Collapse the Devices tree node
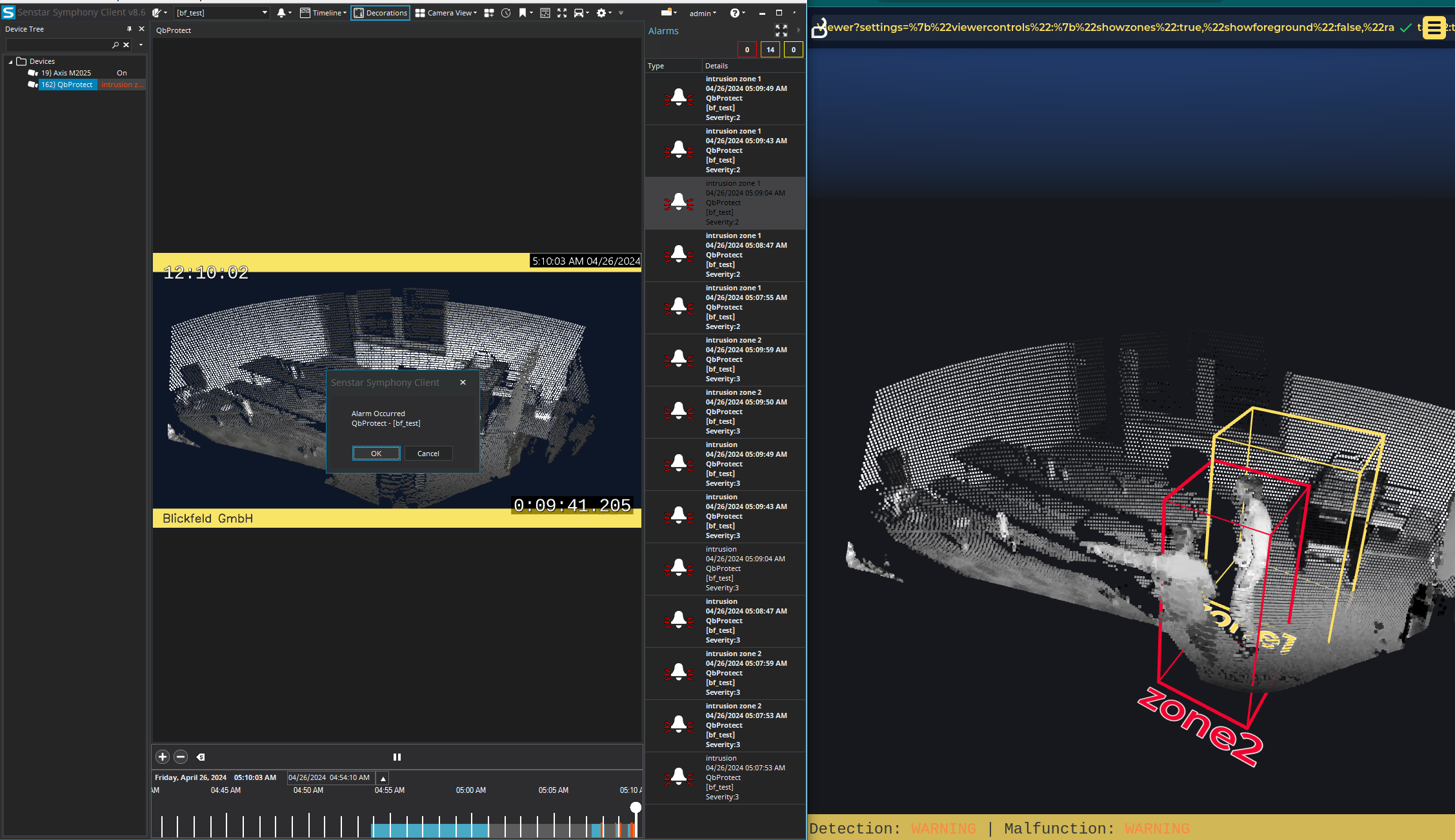This screenshot has width=1455, height=840. tap(11, 61)
